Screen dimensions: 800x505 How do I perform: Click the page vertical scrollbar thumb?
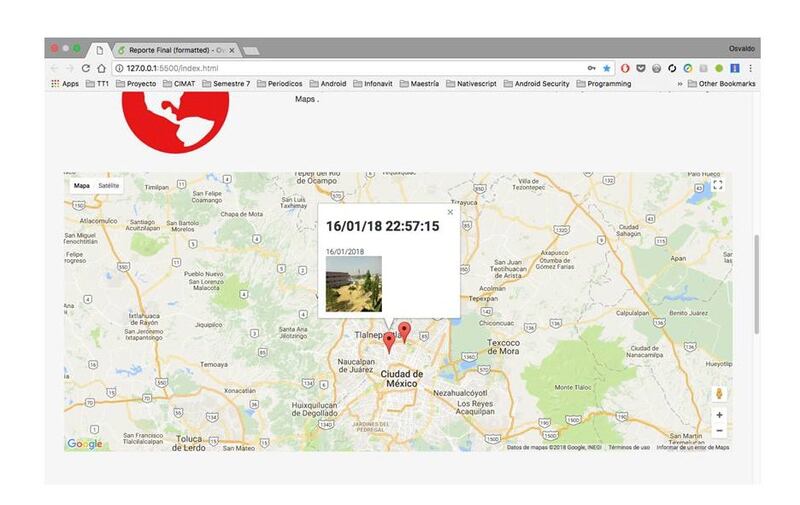[757, 284]
